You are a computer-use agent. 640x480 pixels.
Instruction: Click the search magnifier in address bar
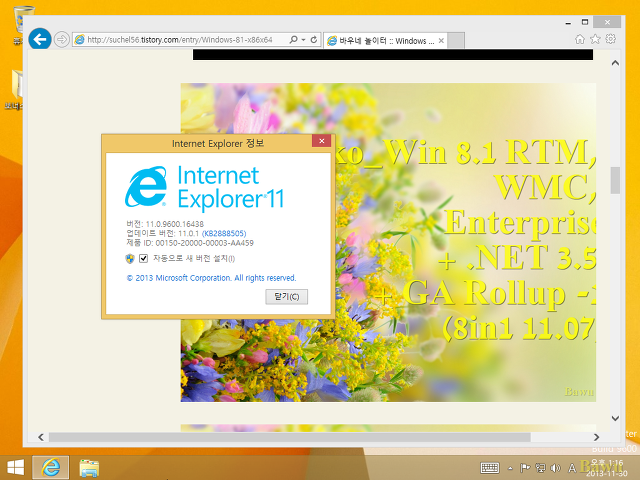click(293, 40)
